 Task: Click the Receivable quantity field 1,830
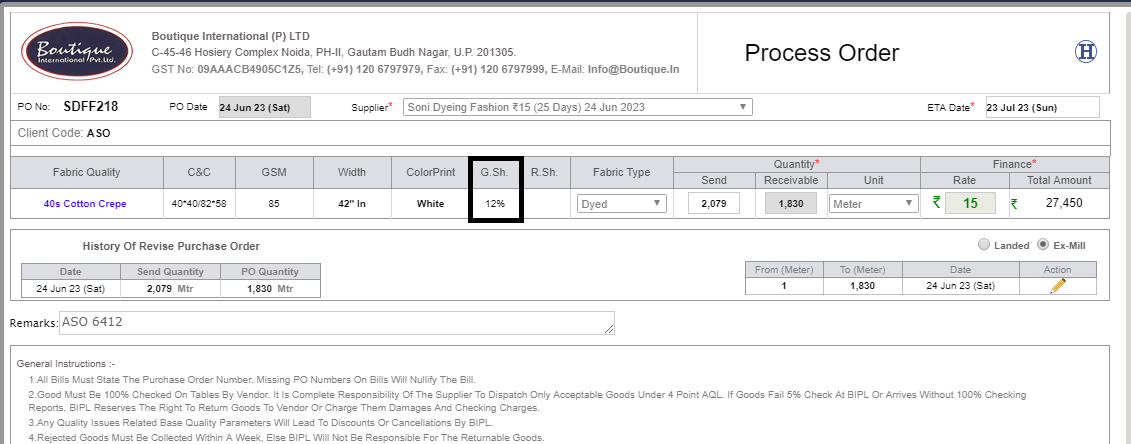click(x=791, y=203)
